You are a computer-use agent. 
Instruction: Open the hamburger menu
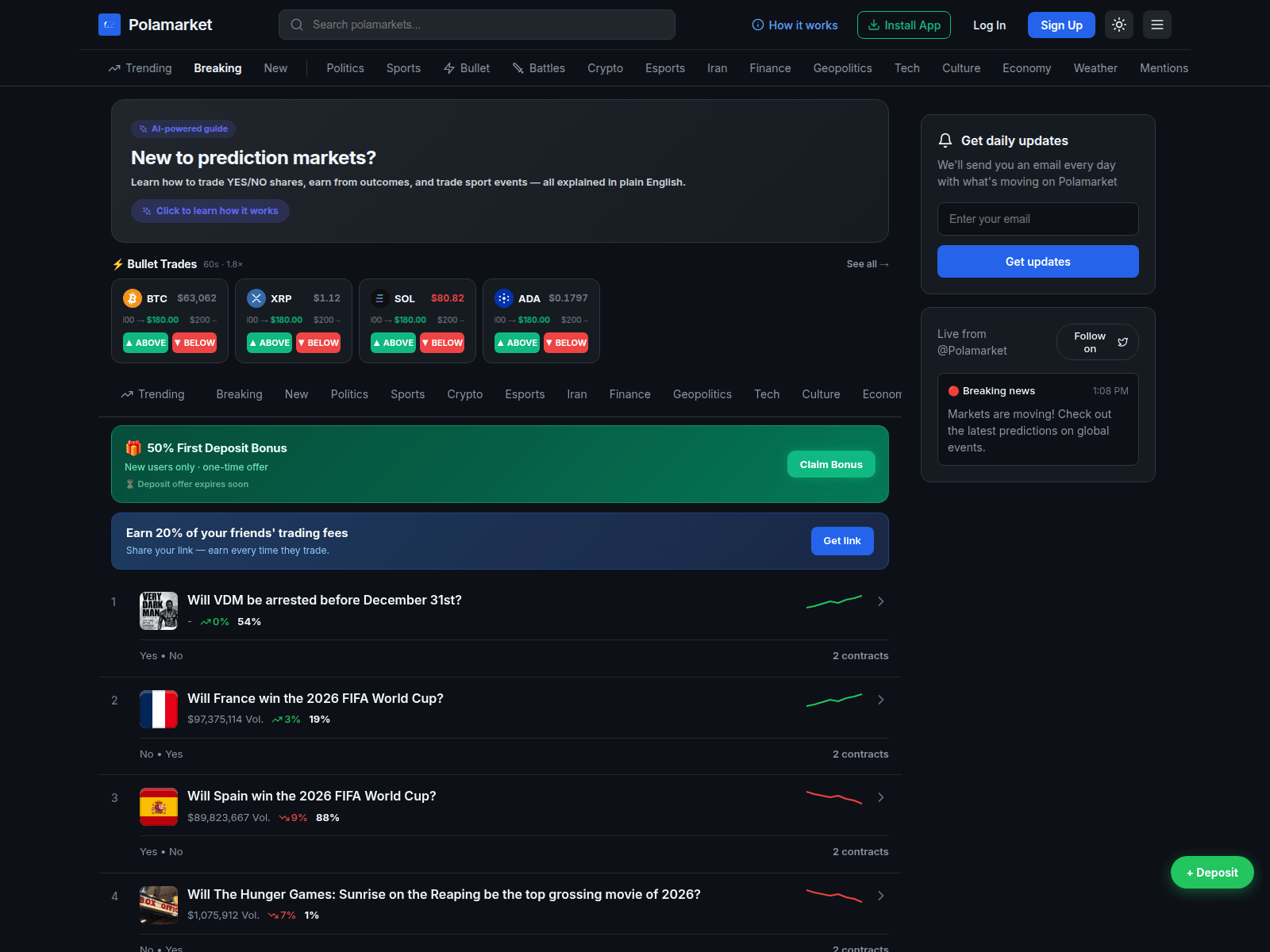point(1157,25)
